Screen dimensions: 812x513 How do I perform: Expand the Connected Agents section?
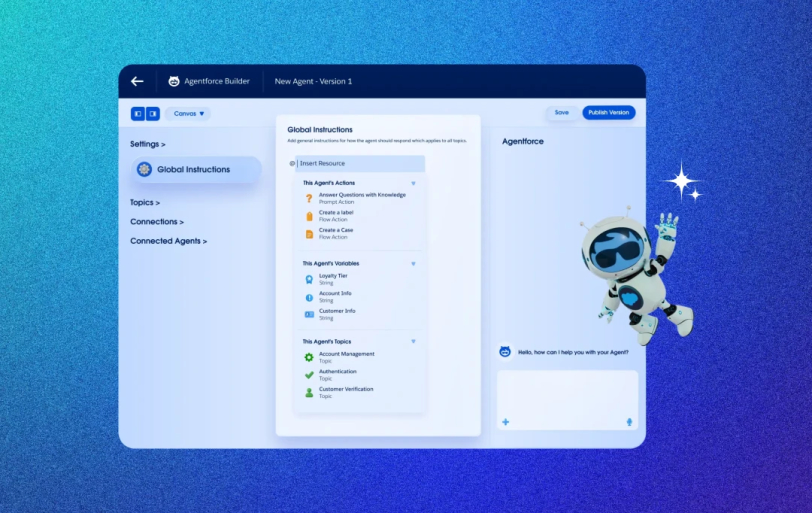(168, 241)
